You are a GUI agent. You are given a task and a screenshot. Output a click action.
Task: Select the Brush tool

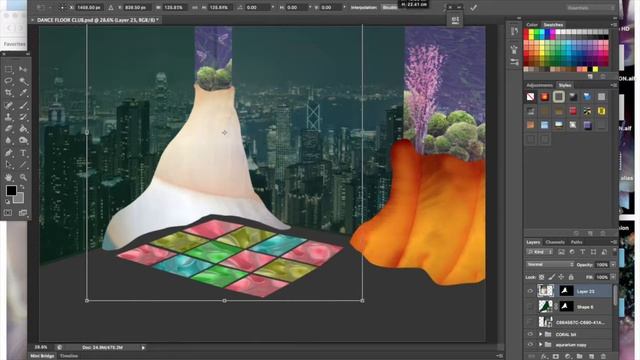coord(23,105)
